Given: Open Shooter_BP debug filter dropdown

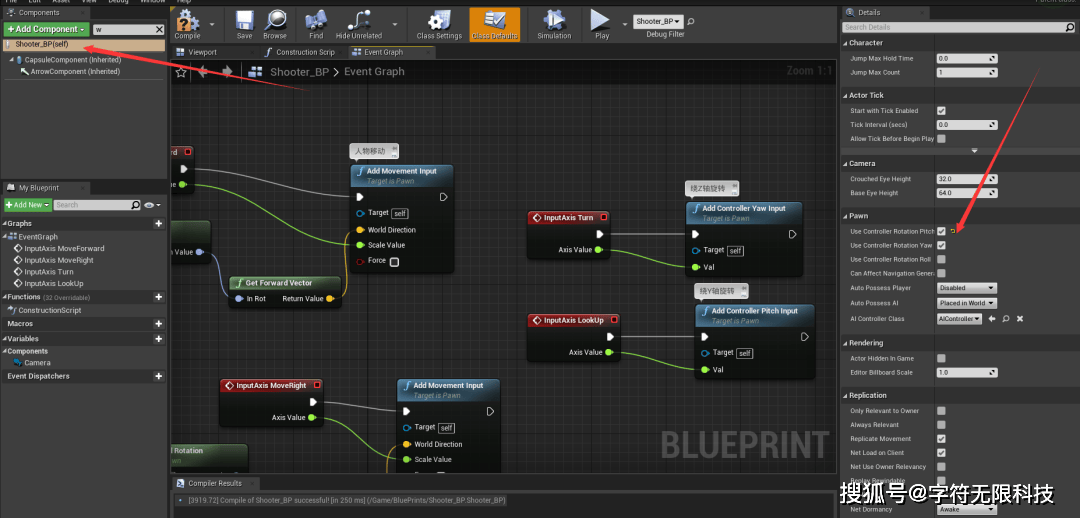Looking at the screenshot, I should (x=658, y=21).
